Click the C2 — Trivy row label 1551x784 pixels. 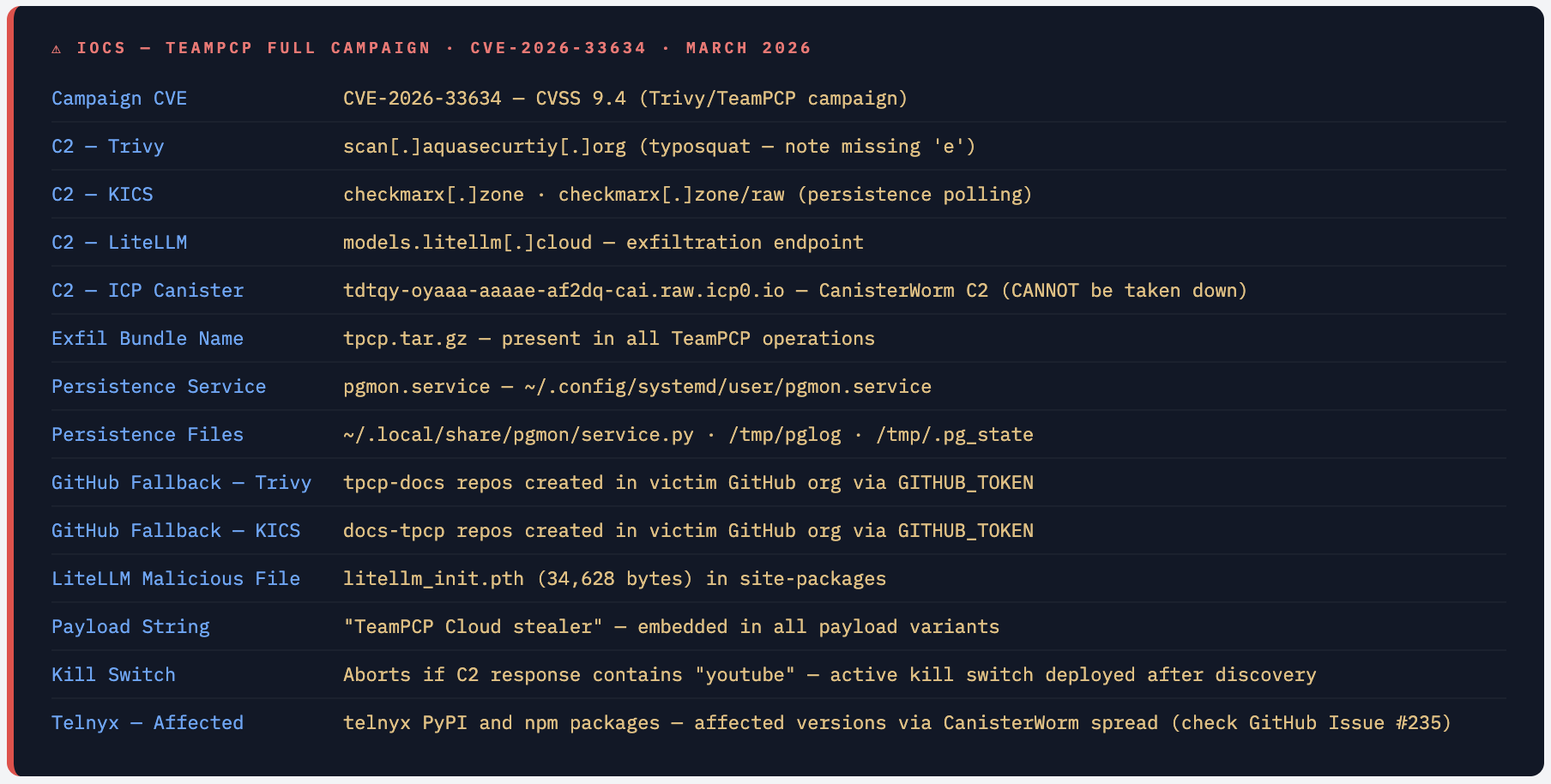point(107,147)
